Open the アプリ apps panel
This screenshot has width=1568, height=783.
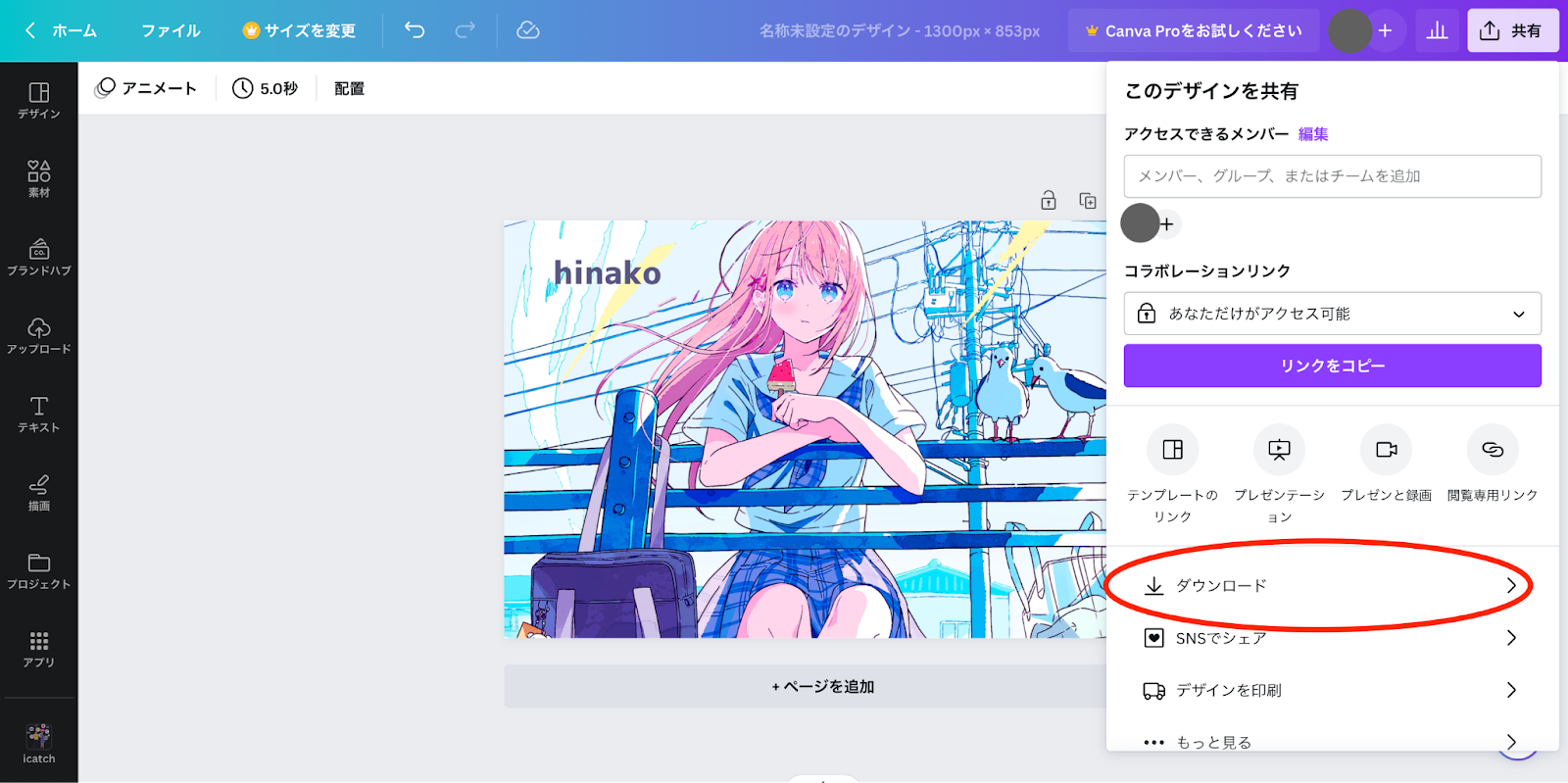click(38, 649)
